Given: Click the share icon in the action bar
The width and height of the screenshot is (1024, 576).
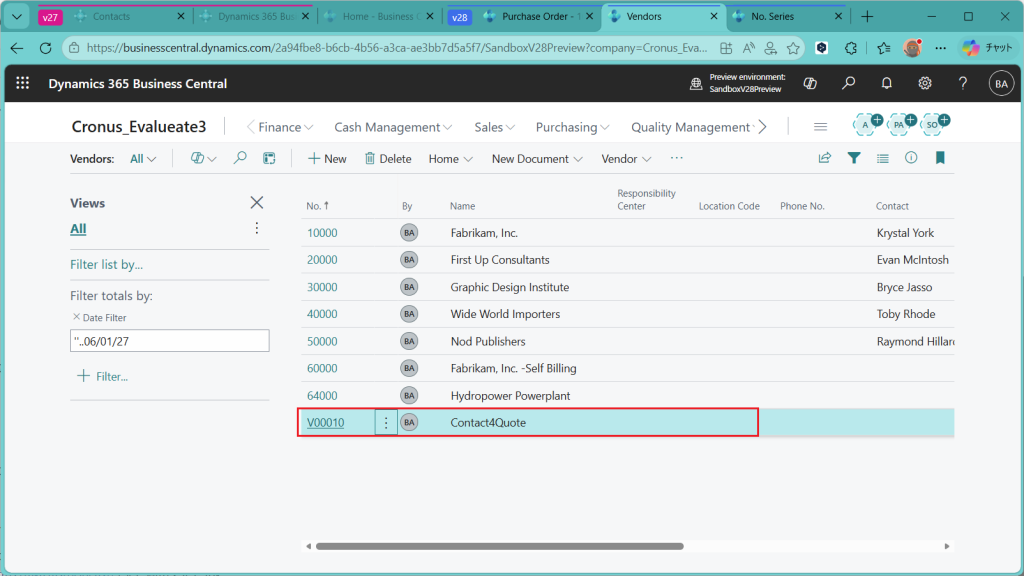Looking at the screenshot, I should pos(825,158).
